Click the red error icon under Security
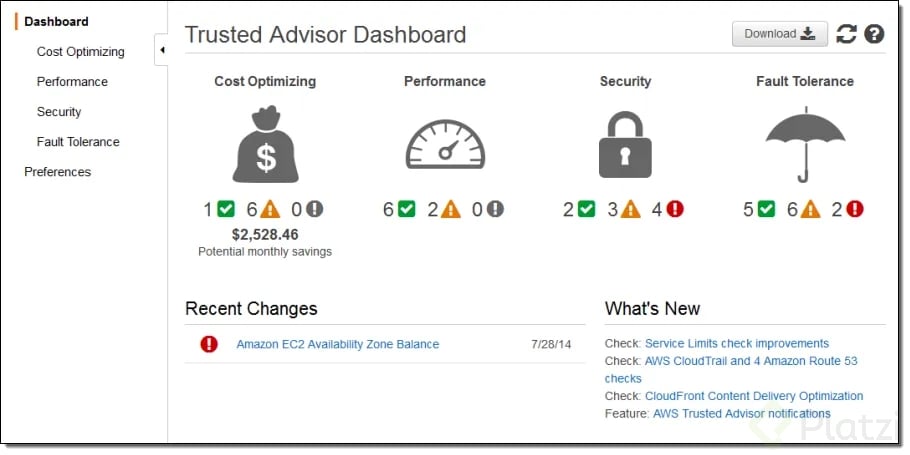The image size is (910, 455). (x=674, y=209)
